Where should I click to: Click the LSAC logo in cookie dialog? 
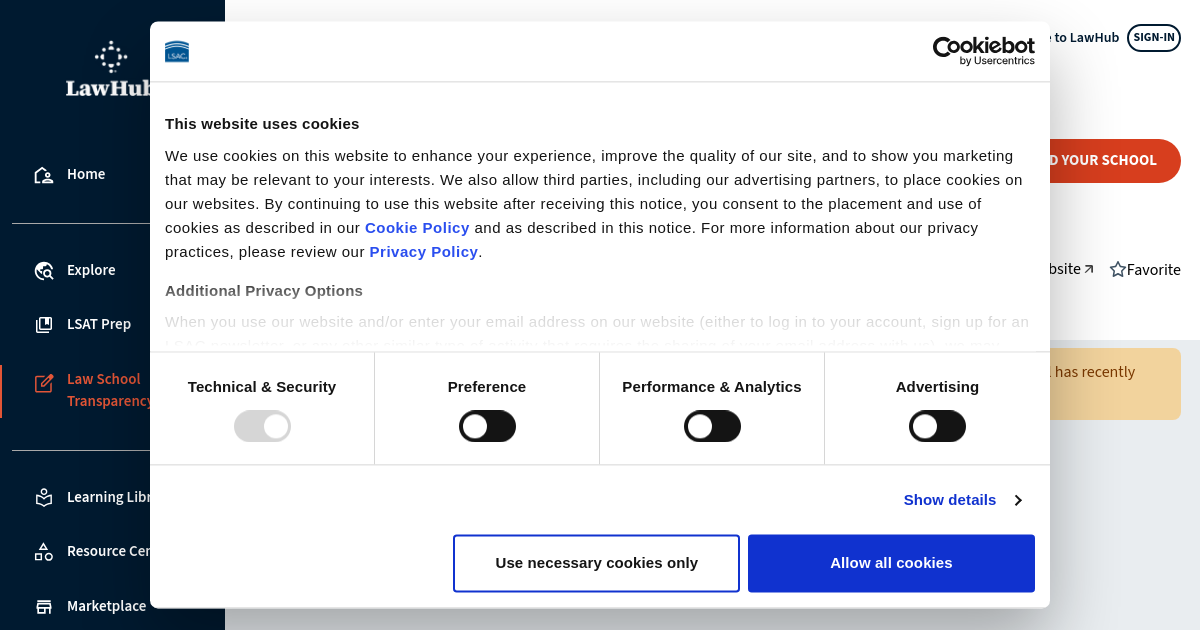click(177, 52)
